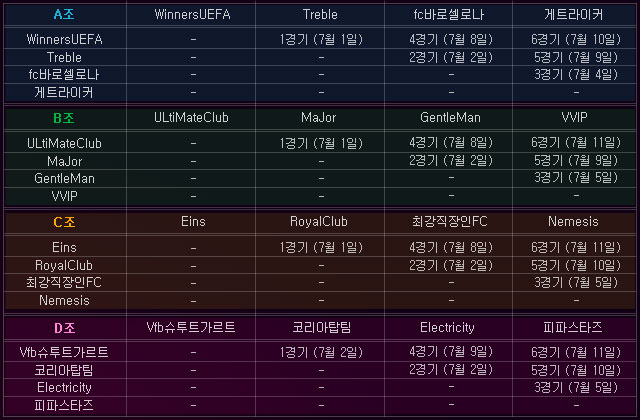Click the RoyalClub column header
The height and width of the screenshot is (420, 640).
tap(320, 221)
